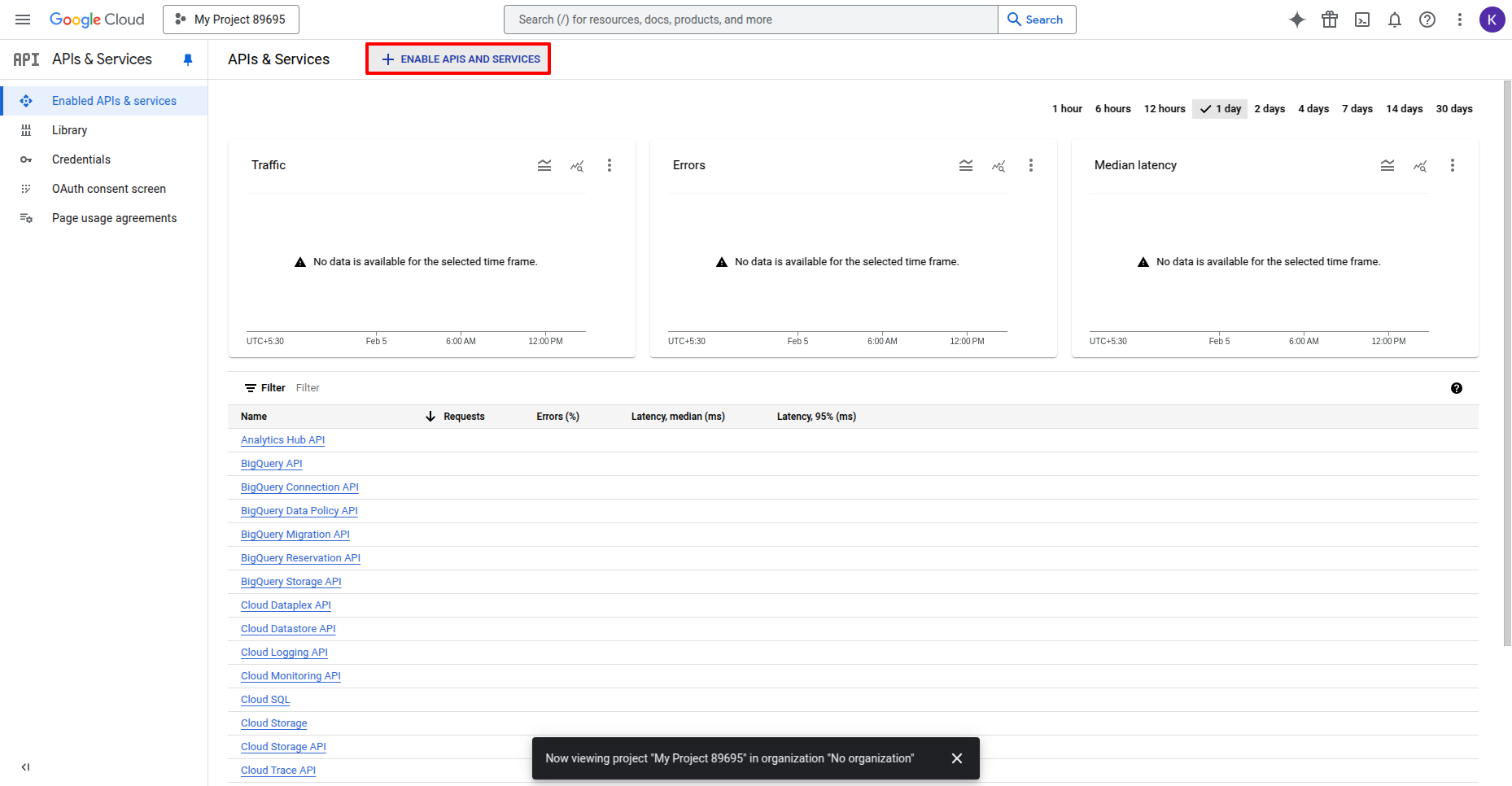The width and height of the screenshot is (1512, 786).
Task: Explore Traffic chart data in Metrics Explorer
Action: pyautogui.click(x=577, y=165)
